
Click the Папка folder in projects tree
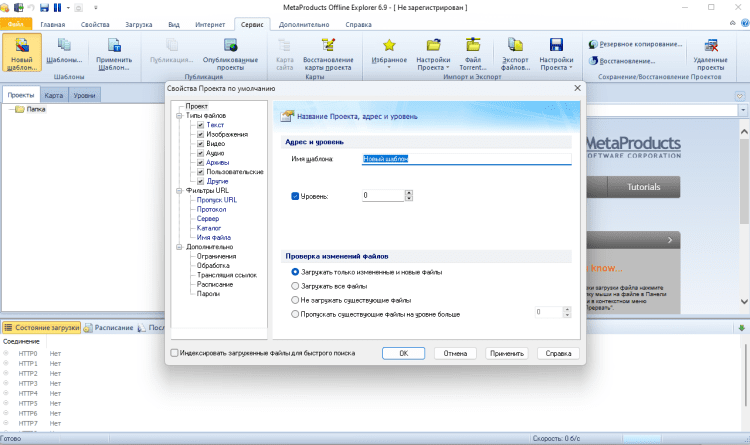pyautogui.click(x=31, y=110)
